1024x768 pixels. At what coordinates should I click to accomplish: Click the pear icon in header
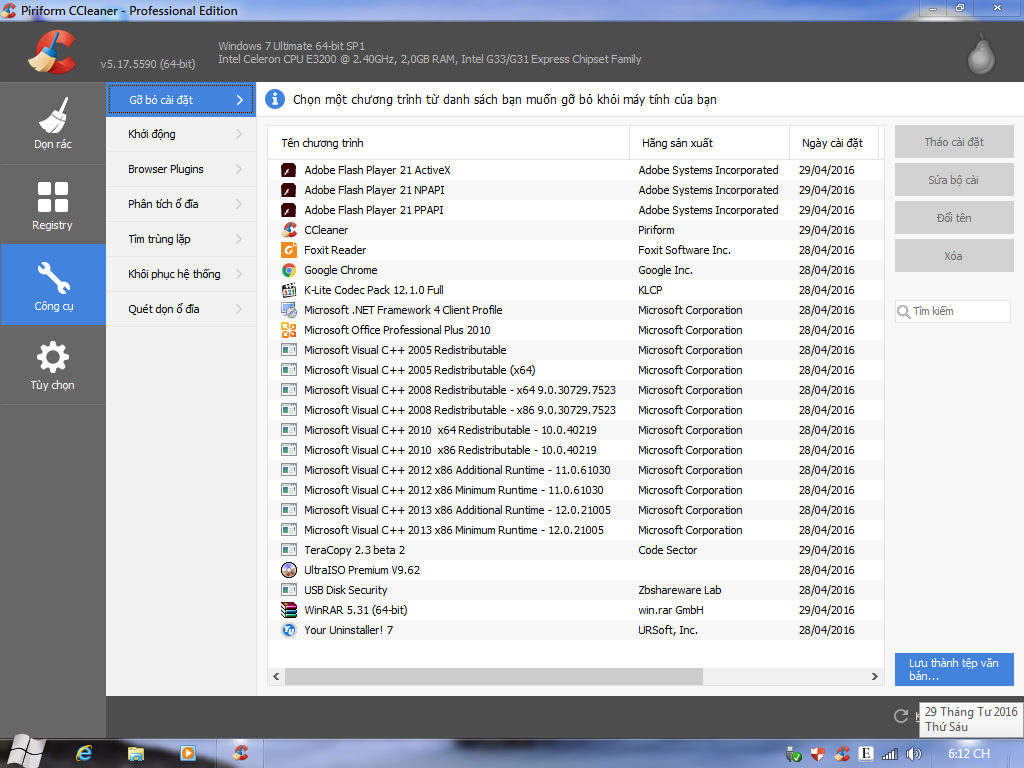[x=981, y=54]
